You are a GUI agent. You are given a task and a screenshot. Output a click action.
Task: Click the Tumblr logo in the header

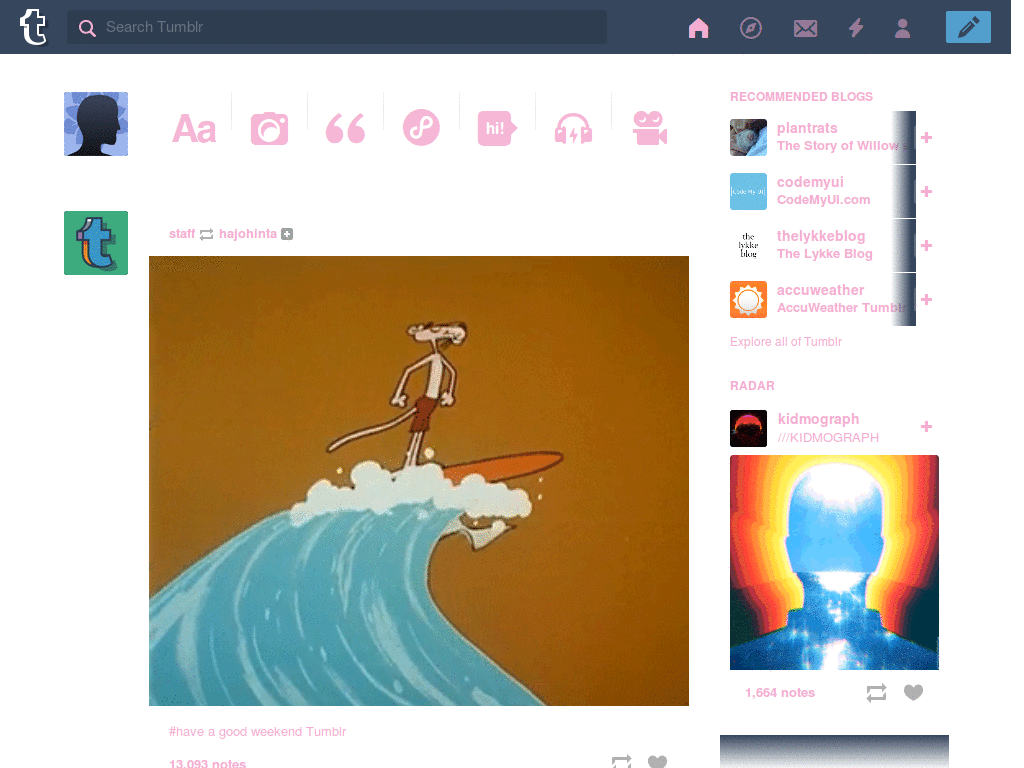[33, 27]
